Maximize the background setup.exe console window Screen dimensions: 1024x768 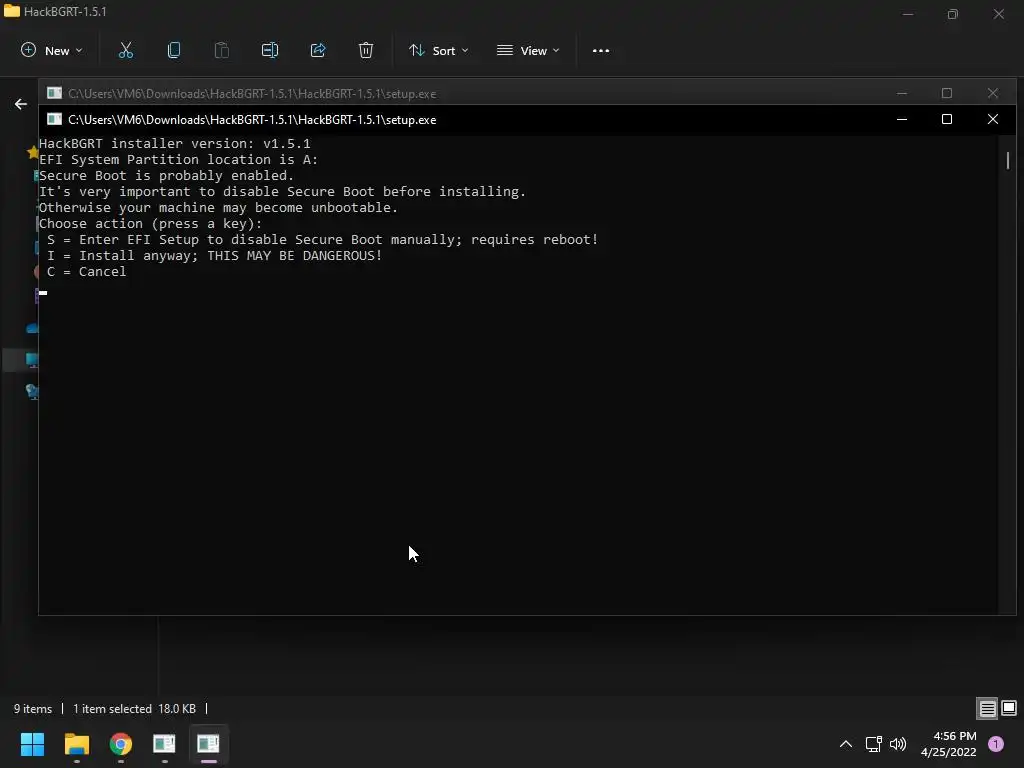coord(947,93)
